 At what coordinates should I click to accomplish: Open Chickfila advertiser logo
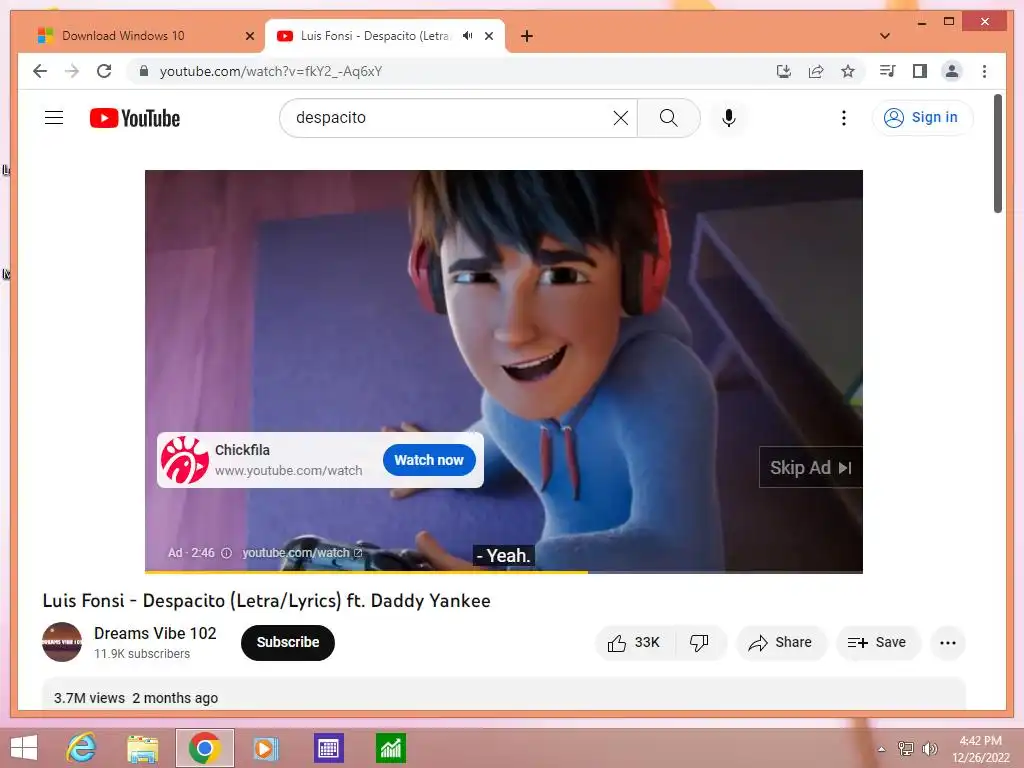pyautogui.click(x=185, y=460)
